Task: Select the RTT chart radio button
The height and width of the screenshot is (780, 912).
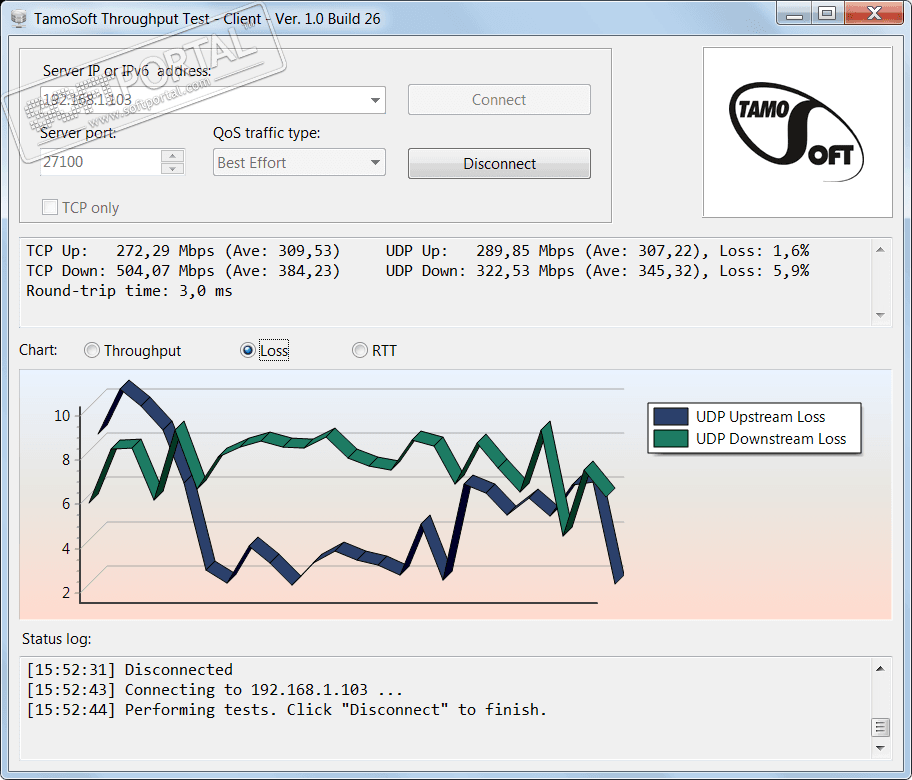Action: point(360,350)
